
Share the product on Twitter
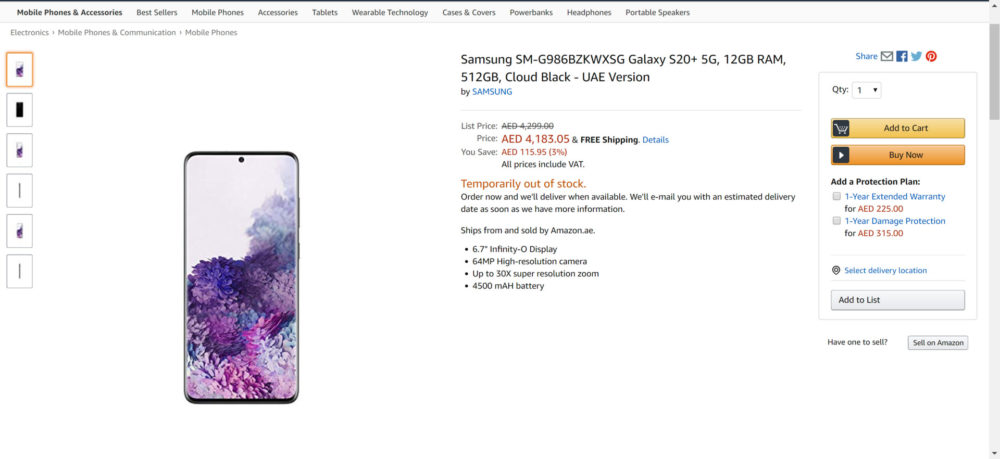coord(916,57)
